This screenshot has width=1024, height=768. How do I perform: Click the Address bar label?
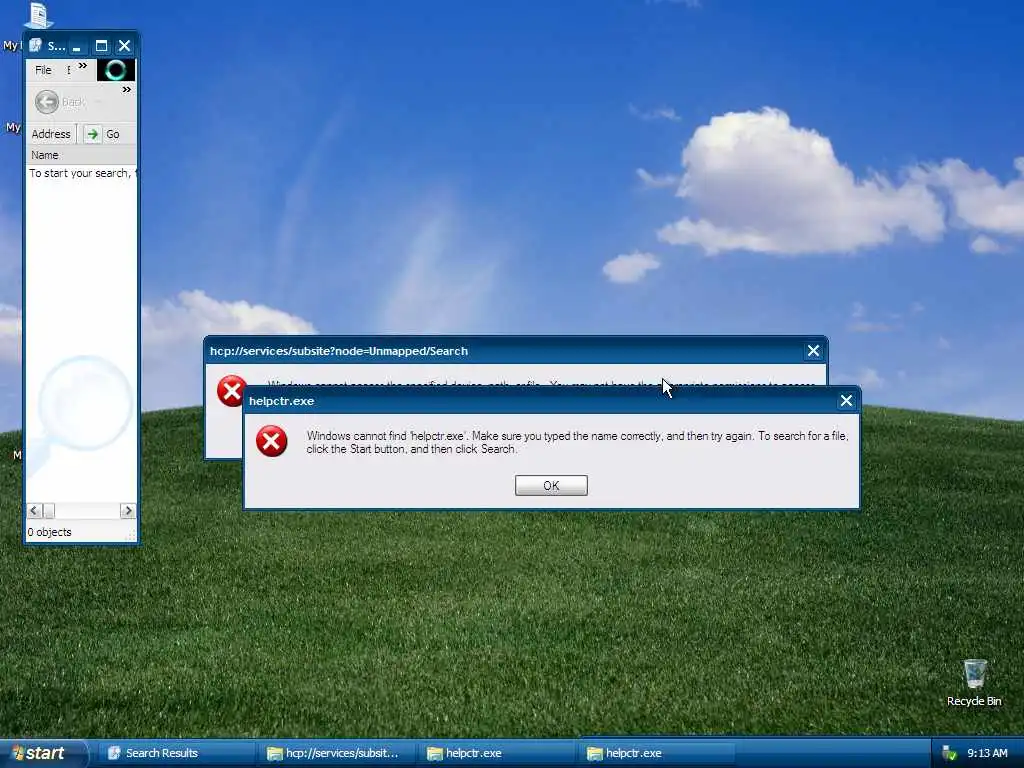[x=51, y=134]
